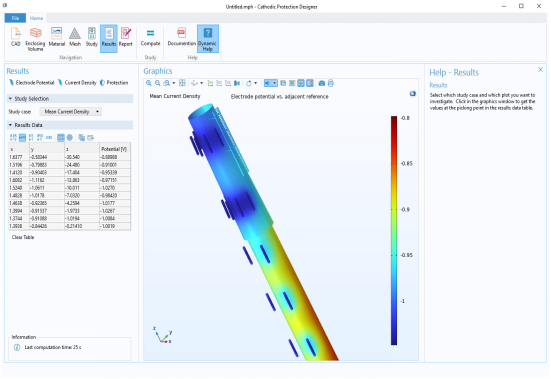The width and height of the screenshot is (551, 379).
Task: Click the second axis-plane view icon
Action: (219, 83)
